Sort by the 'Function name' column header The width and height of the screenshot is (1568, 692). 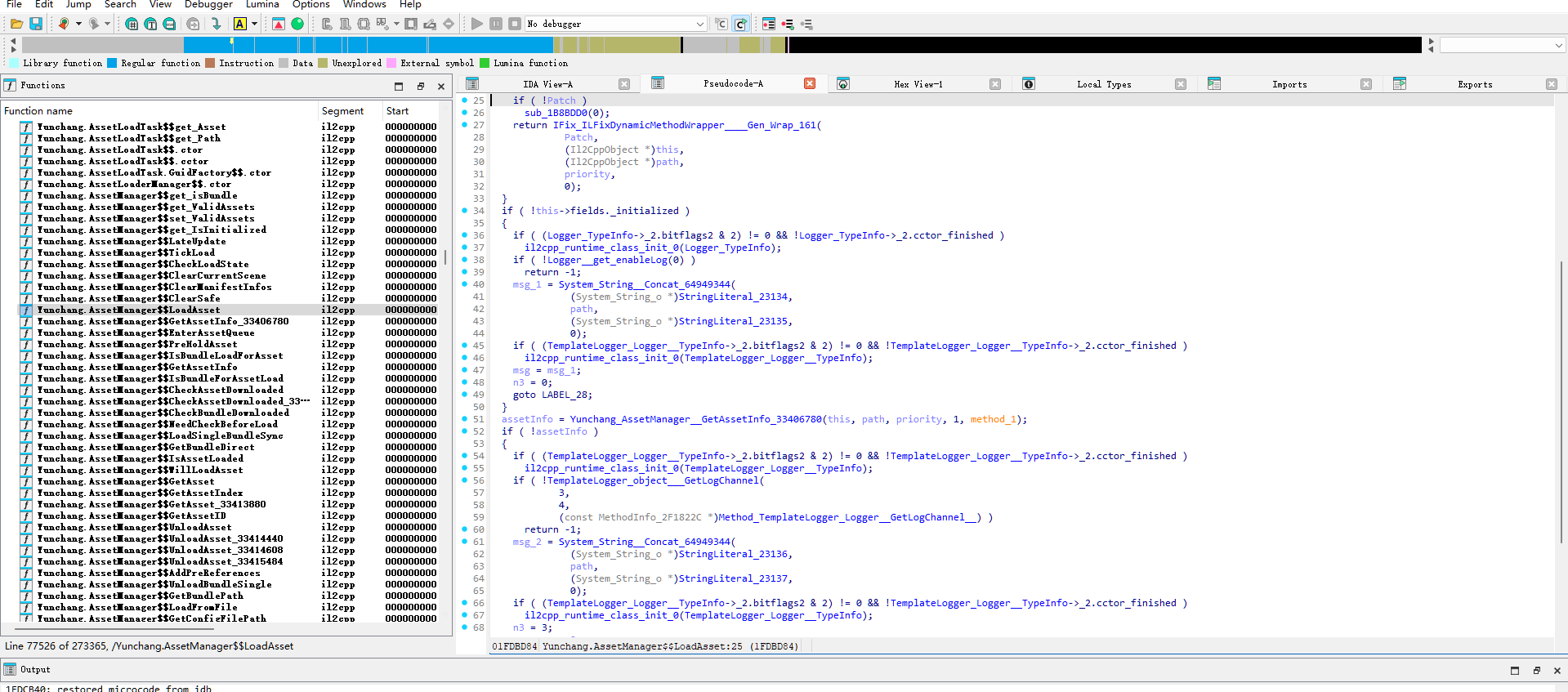point(159,111)
